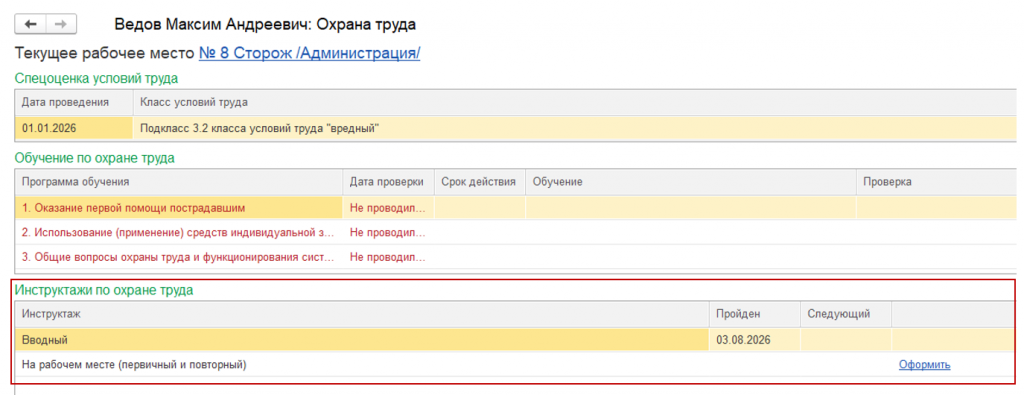The image size is (1024, 395).
Task: Click Не проводил… in the Общие вопросы row
Action: click(x=389, y=257)
